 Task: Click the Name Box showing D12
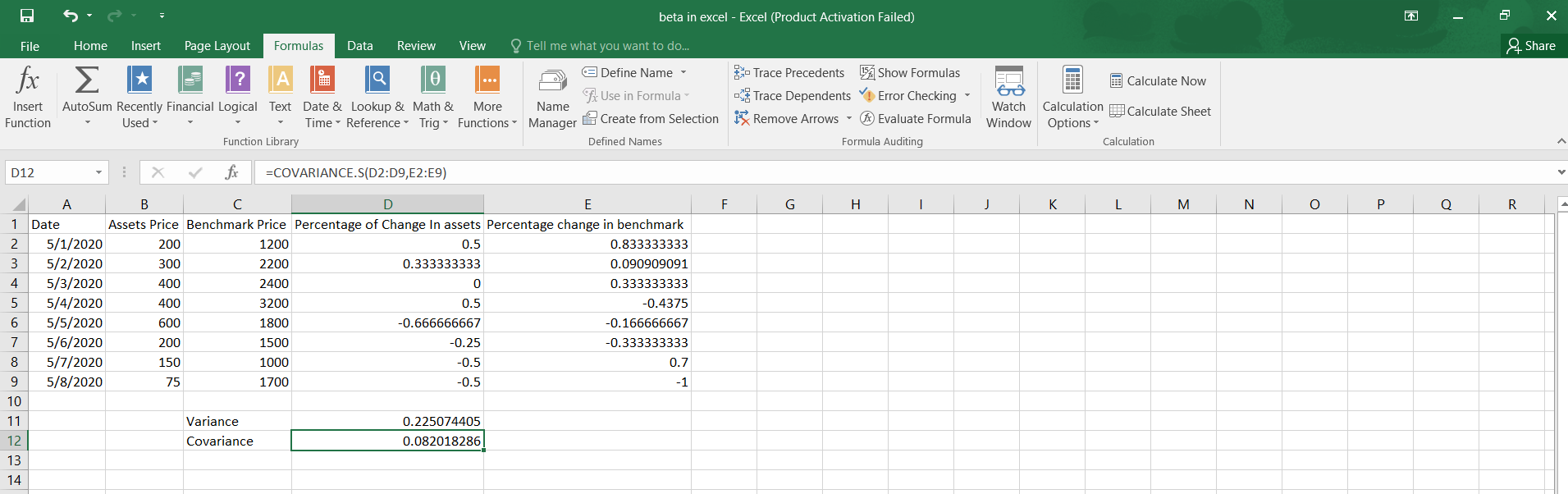pos(49,172)
